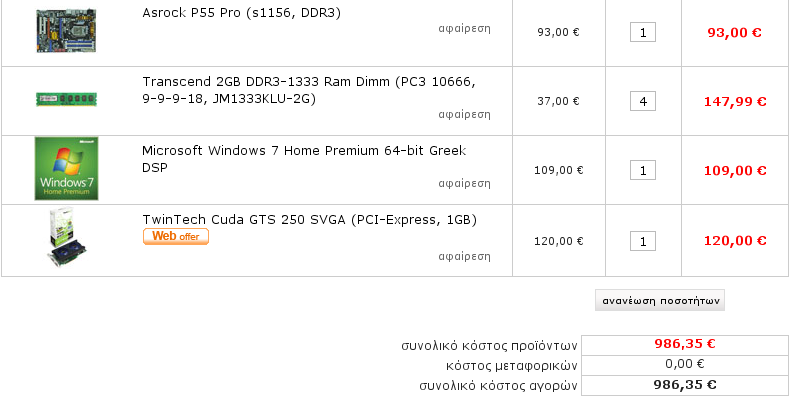Click the red 986,35 € product total
This screenshot has height=400, width=794.
[684, 344]
